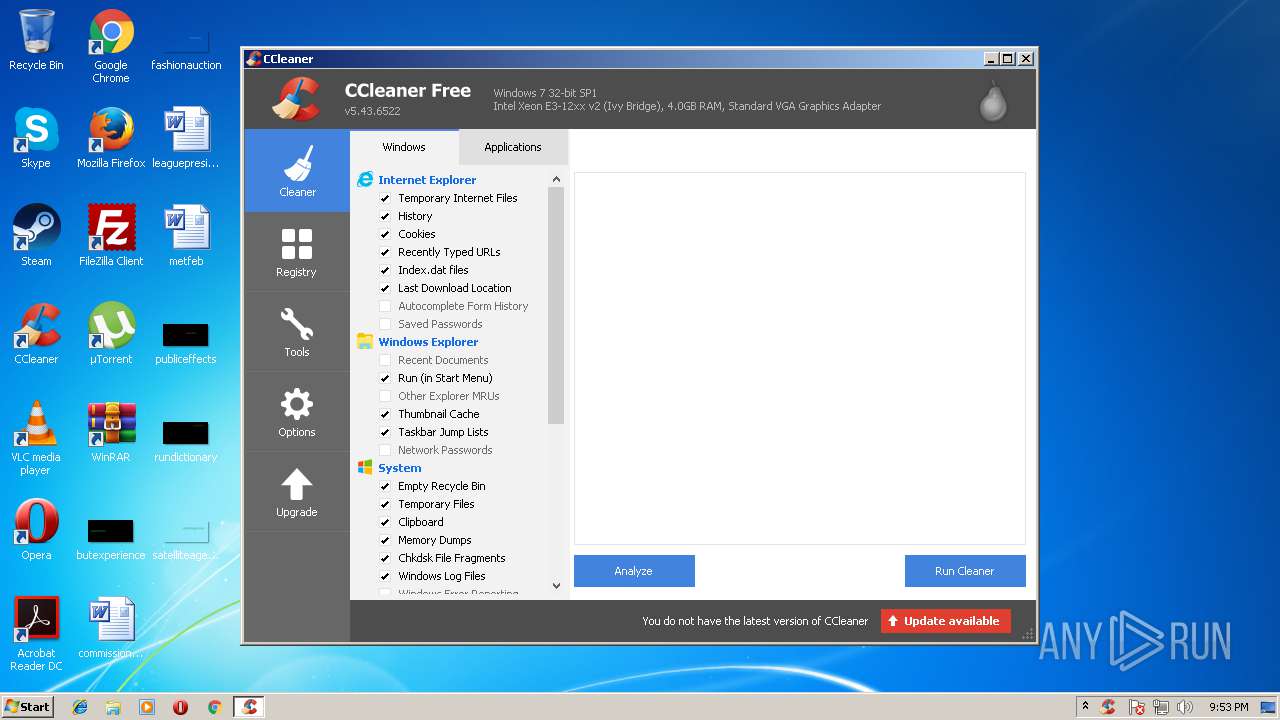Open the Cleaner section in sidebar

(x=297, y=170)
